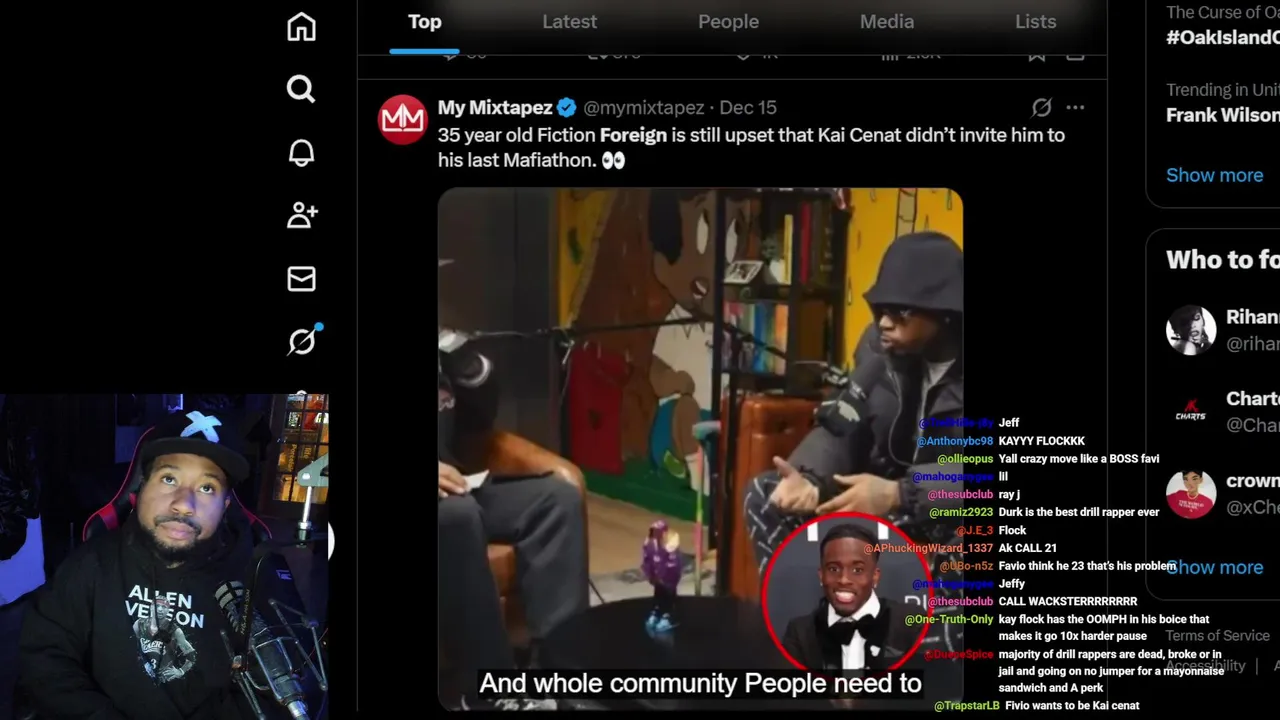Click Show more under trending section
The image size is (1280, 720).
click(1214, 175)
